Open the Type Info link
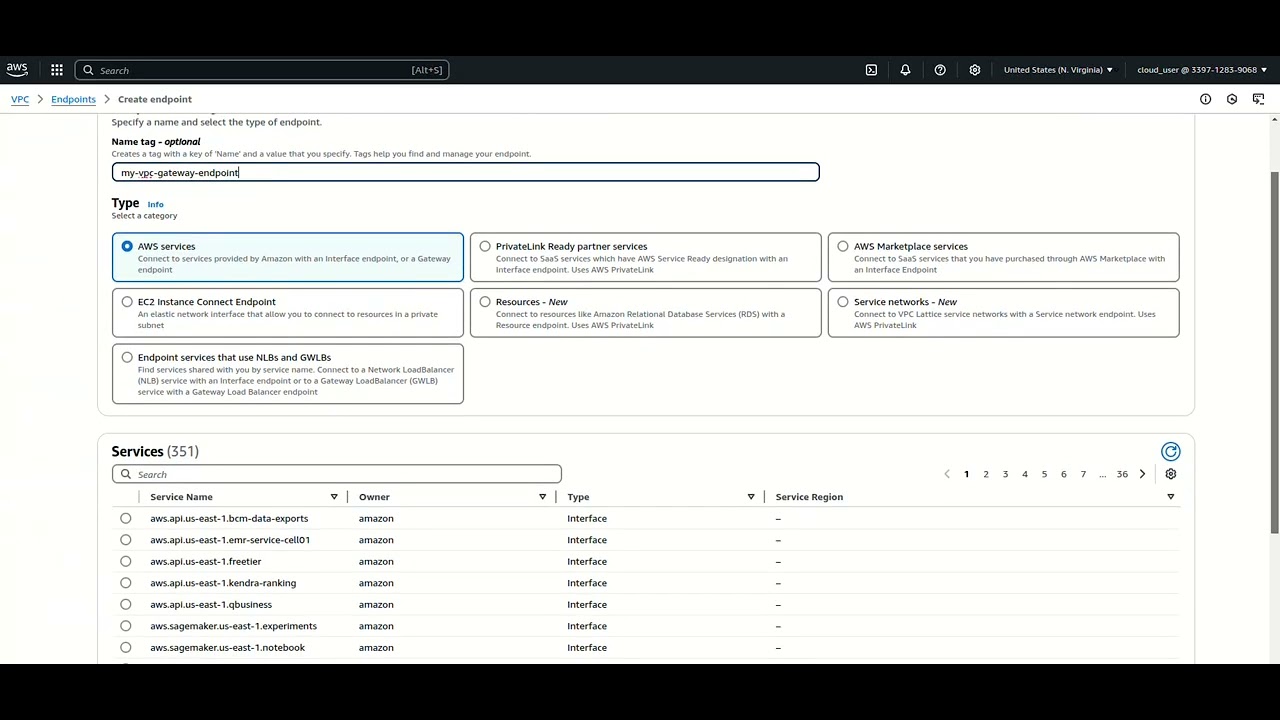 [155, 204]
